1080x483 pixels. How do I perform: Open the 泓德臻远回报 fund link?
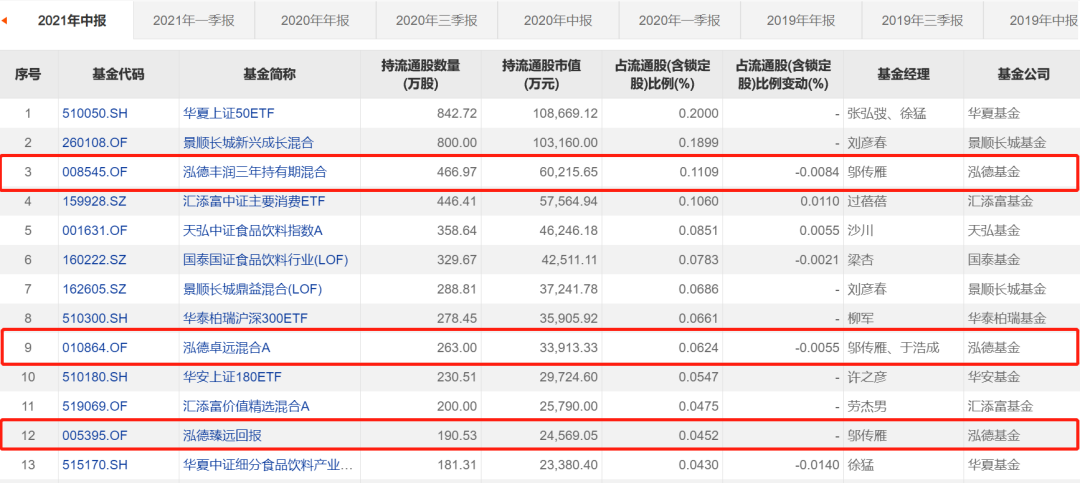click(x=222, y=436)
